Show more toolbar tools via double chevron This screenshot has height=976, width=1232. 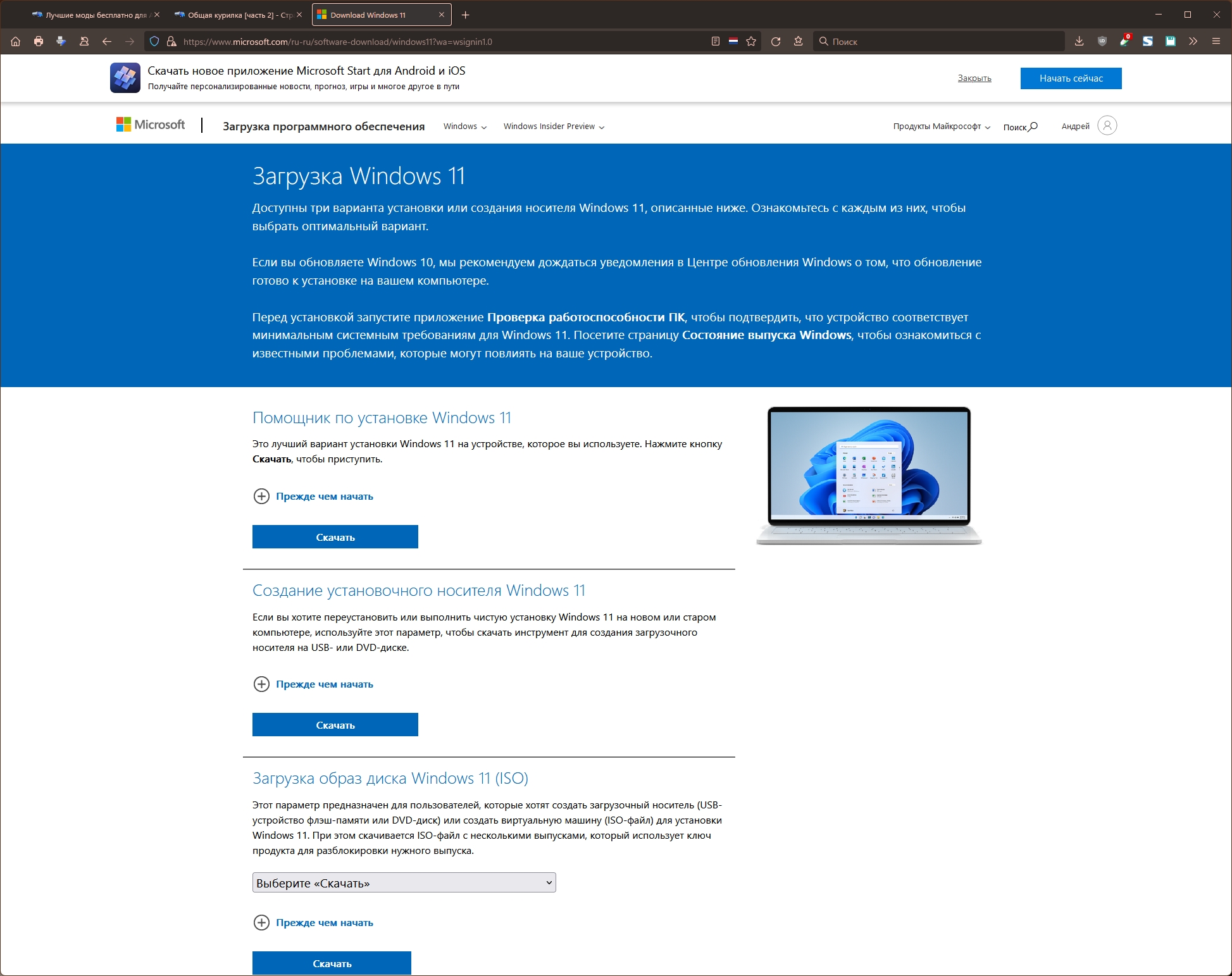pyautogui.click(x=1193, y=41)
